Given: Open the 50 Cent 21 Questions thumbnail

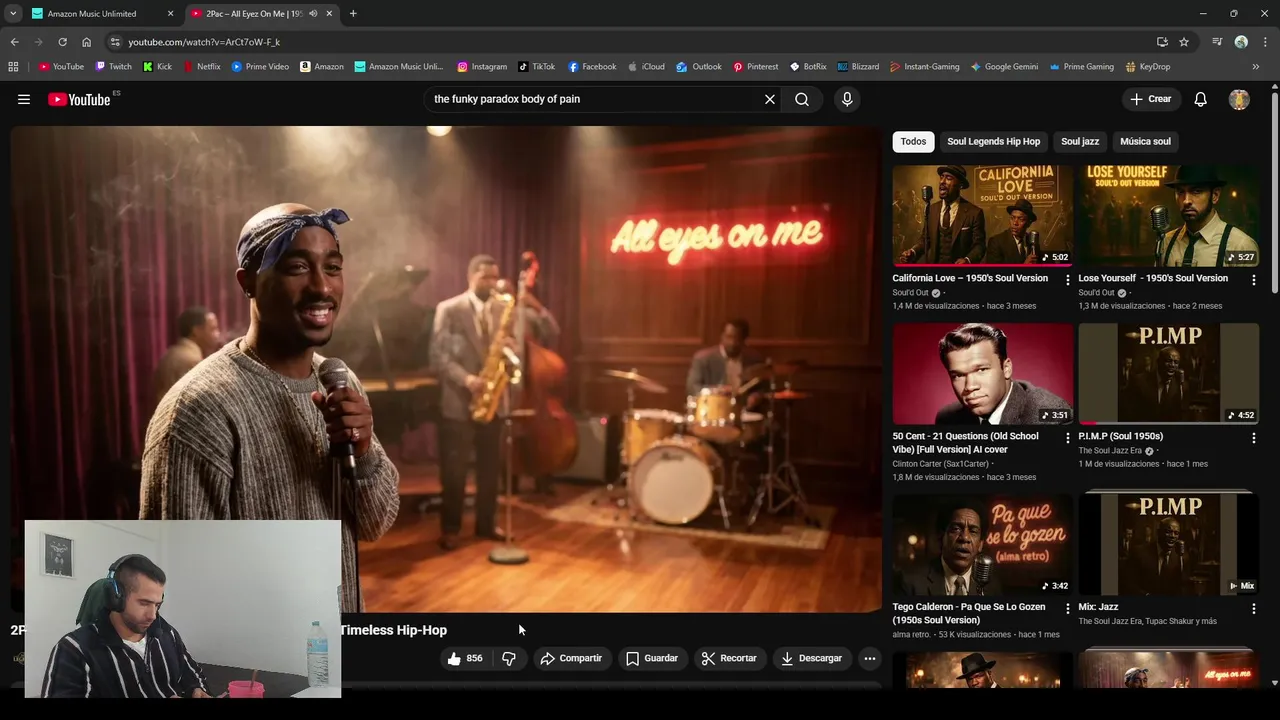Looking at the screenshot, I should point(982,373).
